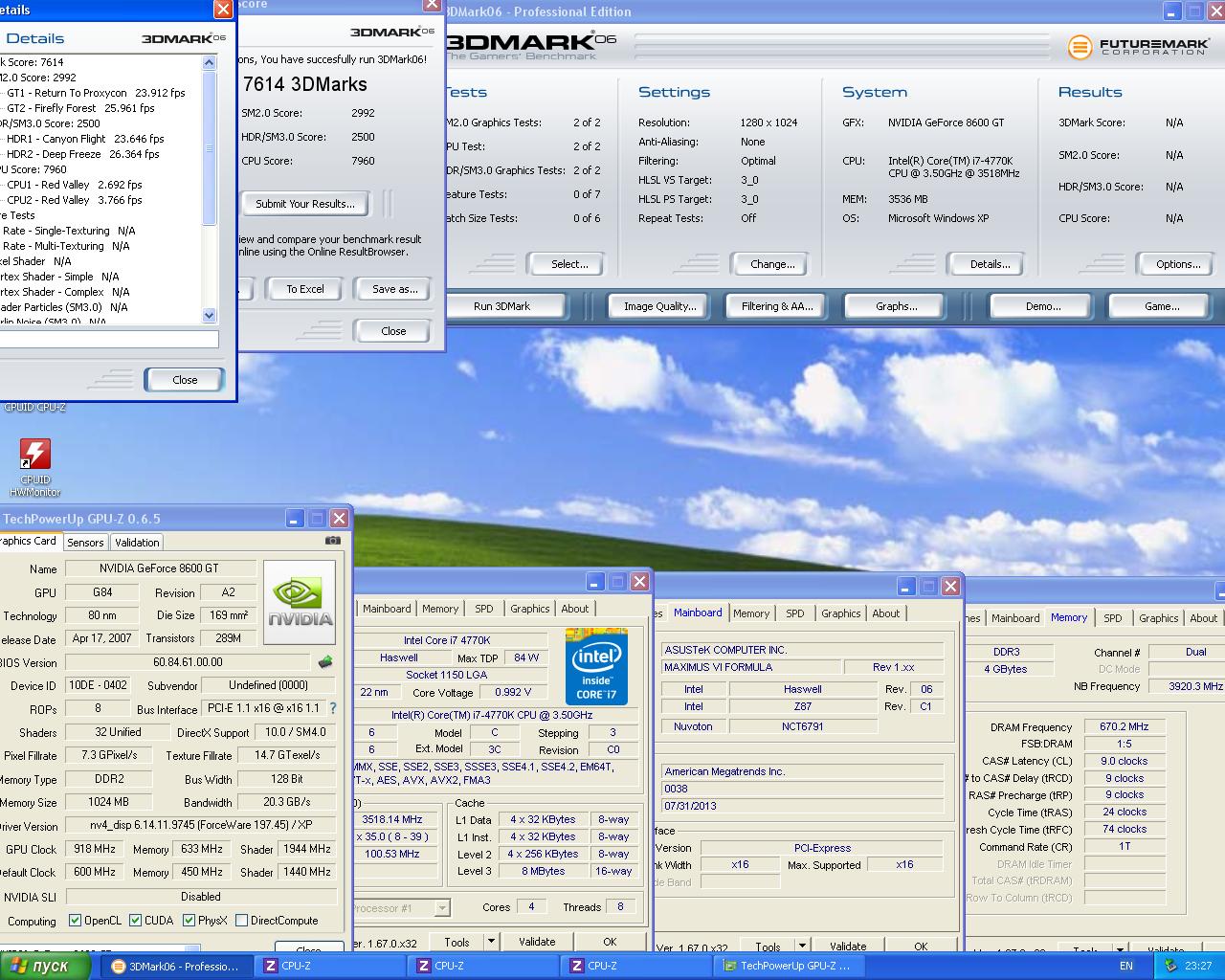Select the CPU2 - Red Valley result row
Viewport: 1225px width, 980px height.
(74, 200)
